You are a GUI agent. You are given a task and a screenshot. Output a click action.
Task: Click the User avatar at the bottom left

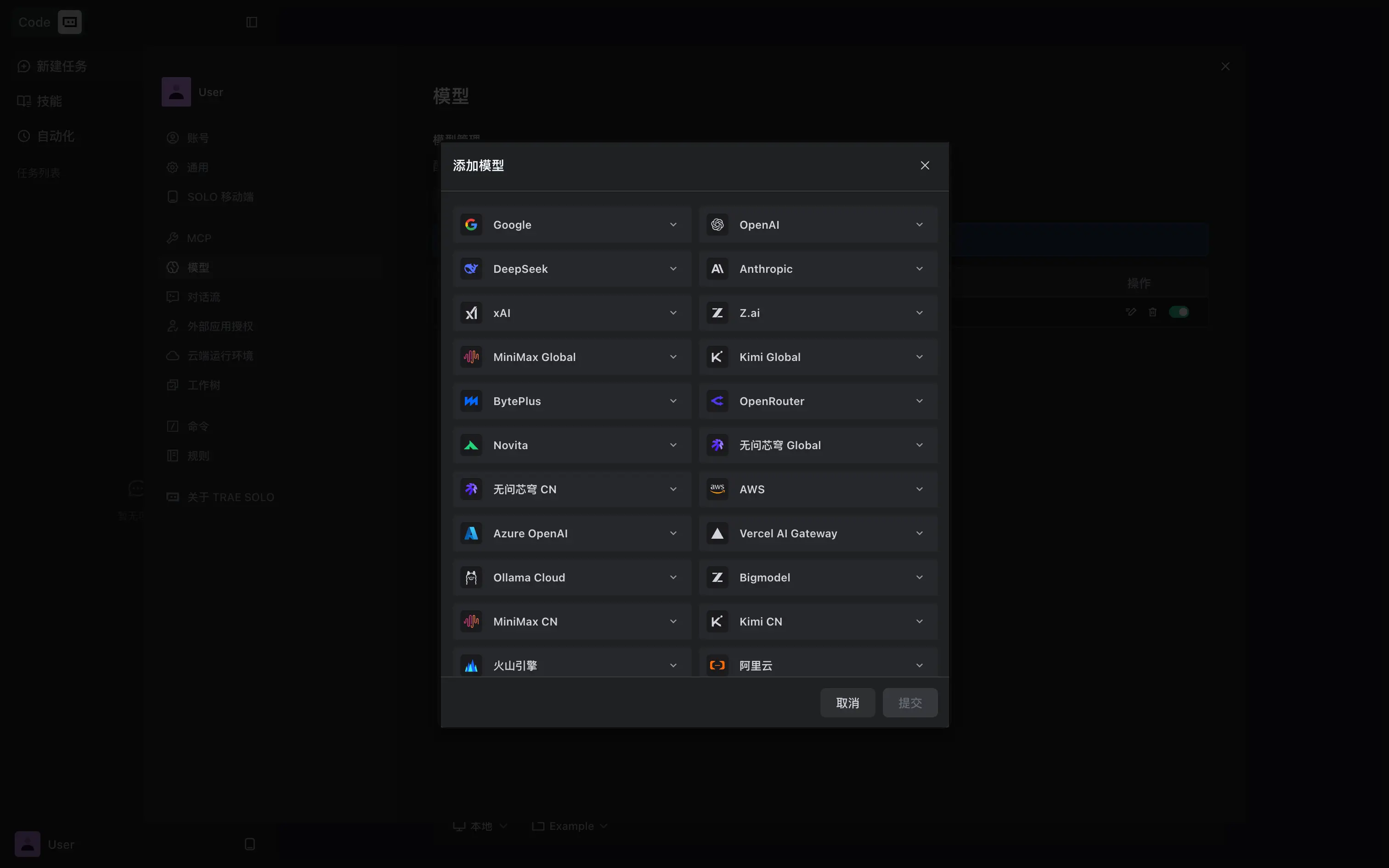[x=28, y=844]
